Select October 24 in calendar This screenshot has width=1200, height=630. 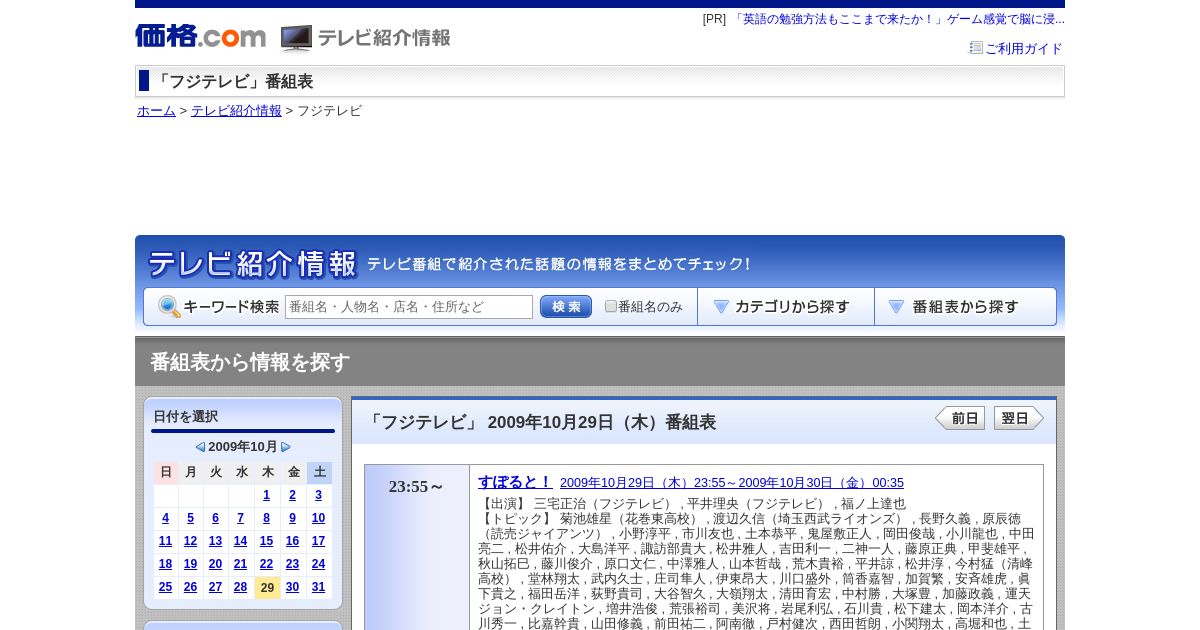tap(319, 564)
